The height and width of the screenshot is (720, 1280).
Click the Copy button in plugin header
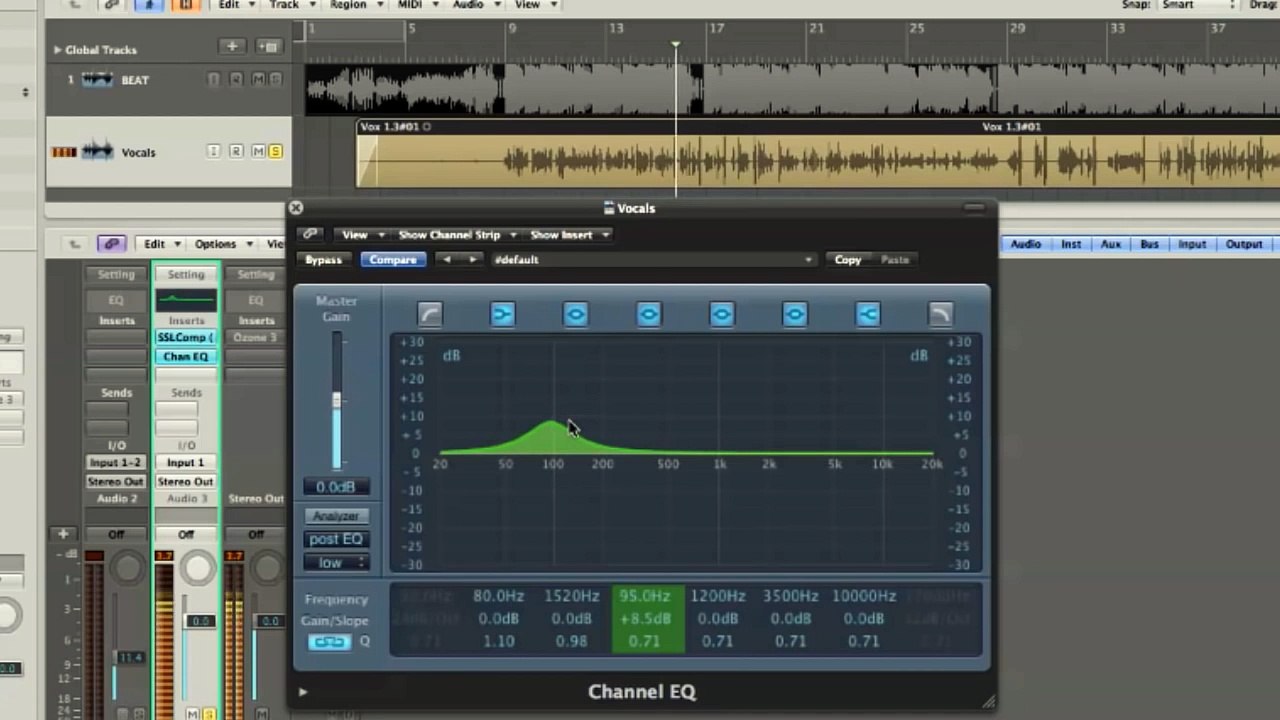[848, 259]
